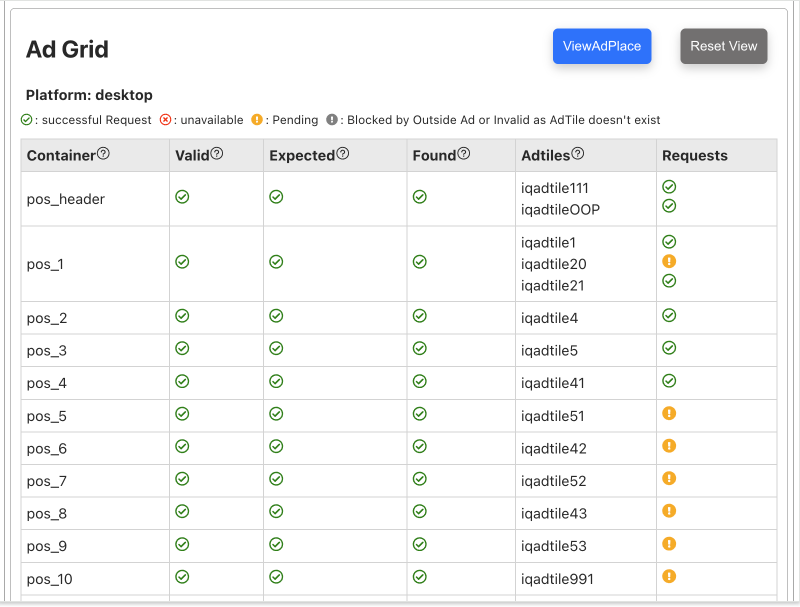Open help icon next to Found header
This screenshot has height=607, width=800.
click(x=463, y=154)
